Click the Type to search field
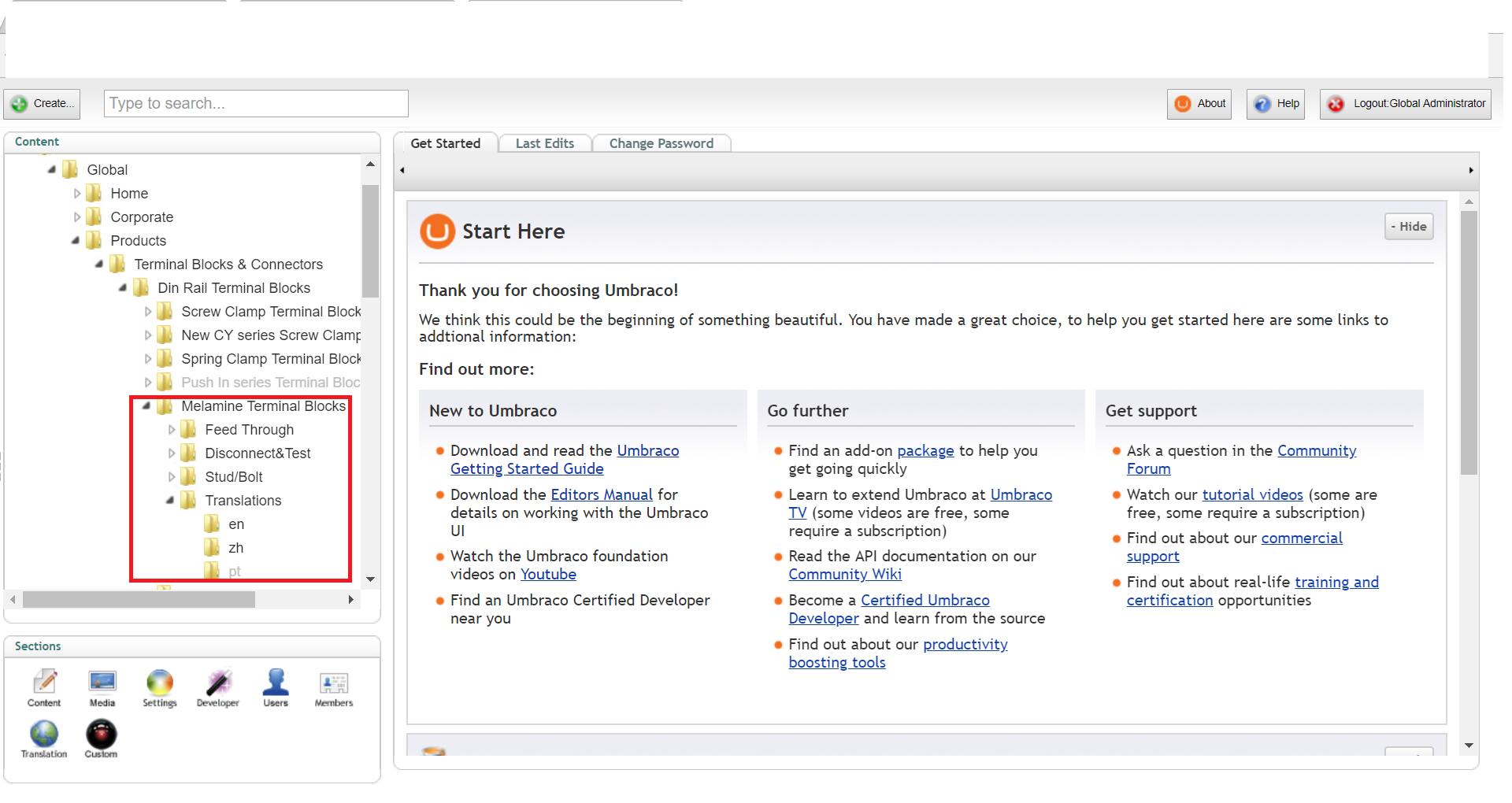The width and height of the screenshot is (1512, 803). pos(256,103)
